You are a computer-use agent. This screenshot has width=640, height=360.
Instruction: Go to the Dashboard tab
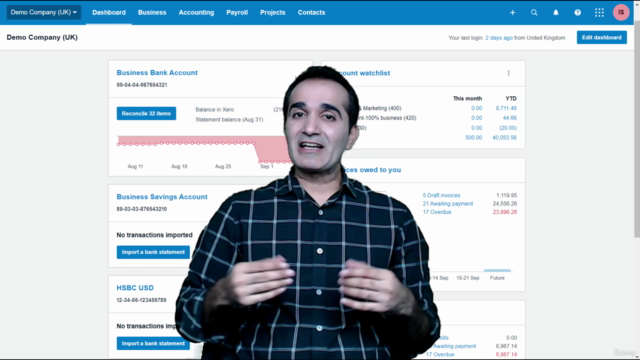pyautogui.click(x=109, y=13)
